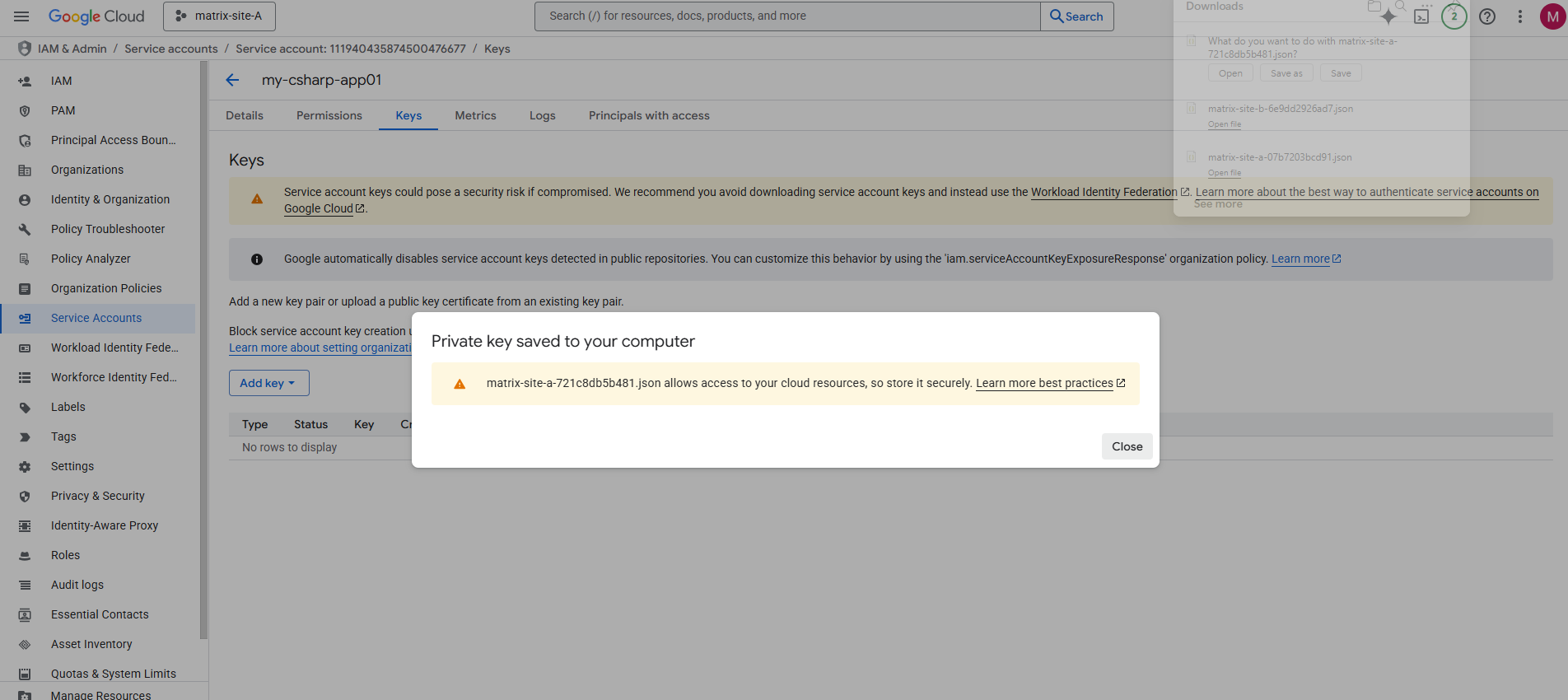Open the main navigation hamburger menu
Screen dimensions: 1568x700
[21, 16]
